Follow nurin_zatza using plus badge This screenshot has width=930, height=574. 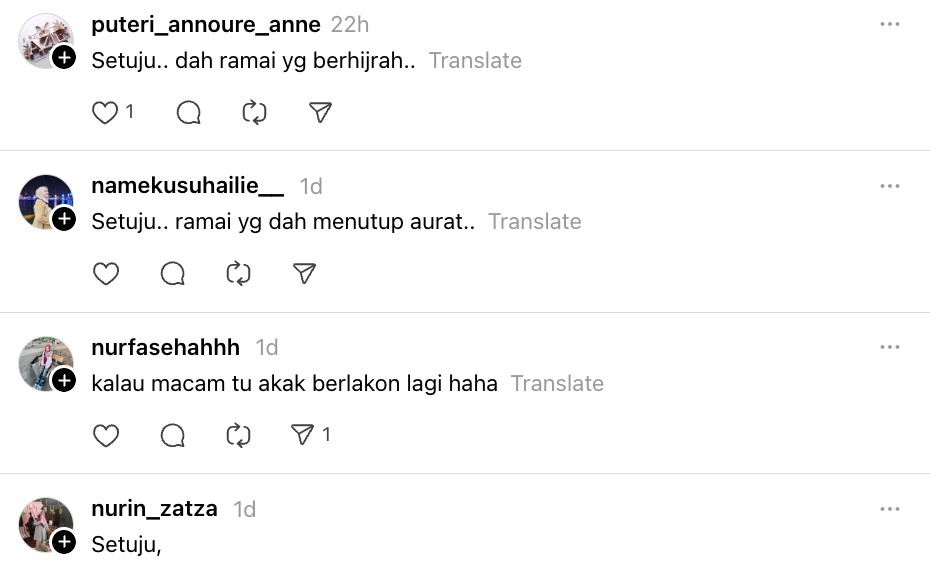[64, 542]
